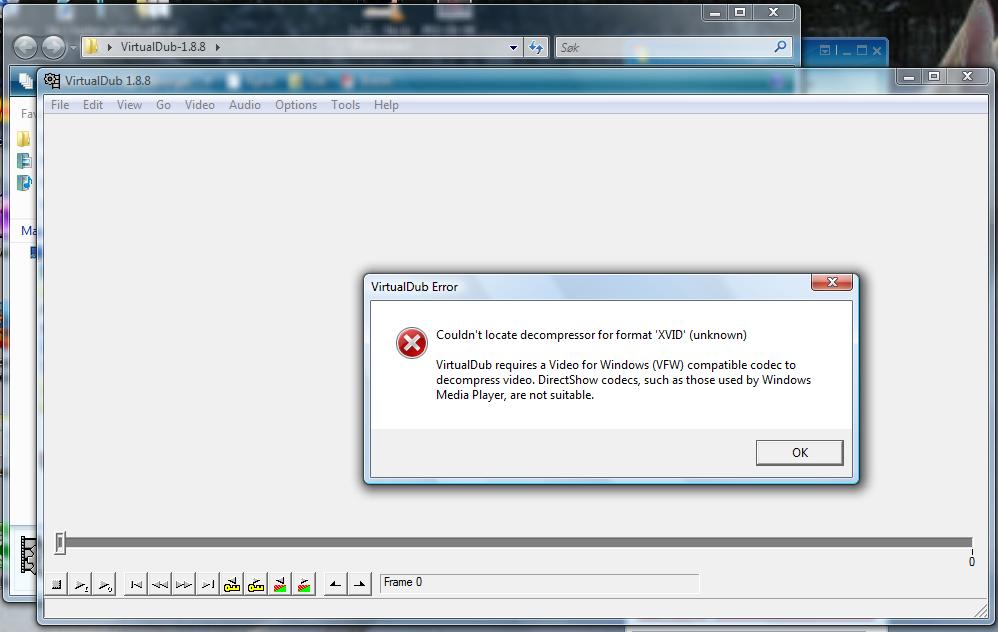
Task: Set Mark In selection start
Action: [x=335, y=584]
